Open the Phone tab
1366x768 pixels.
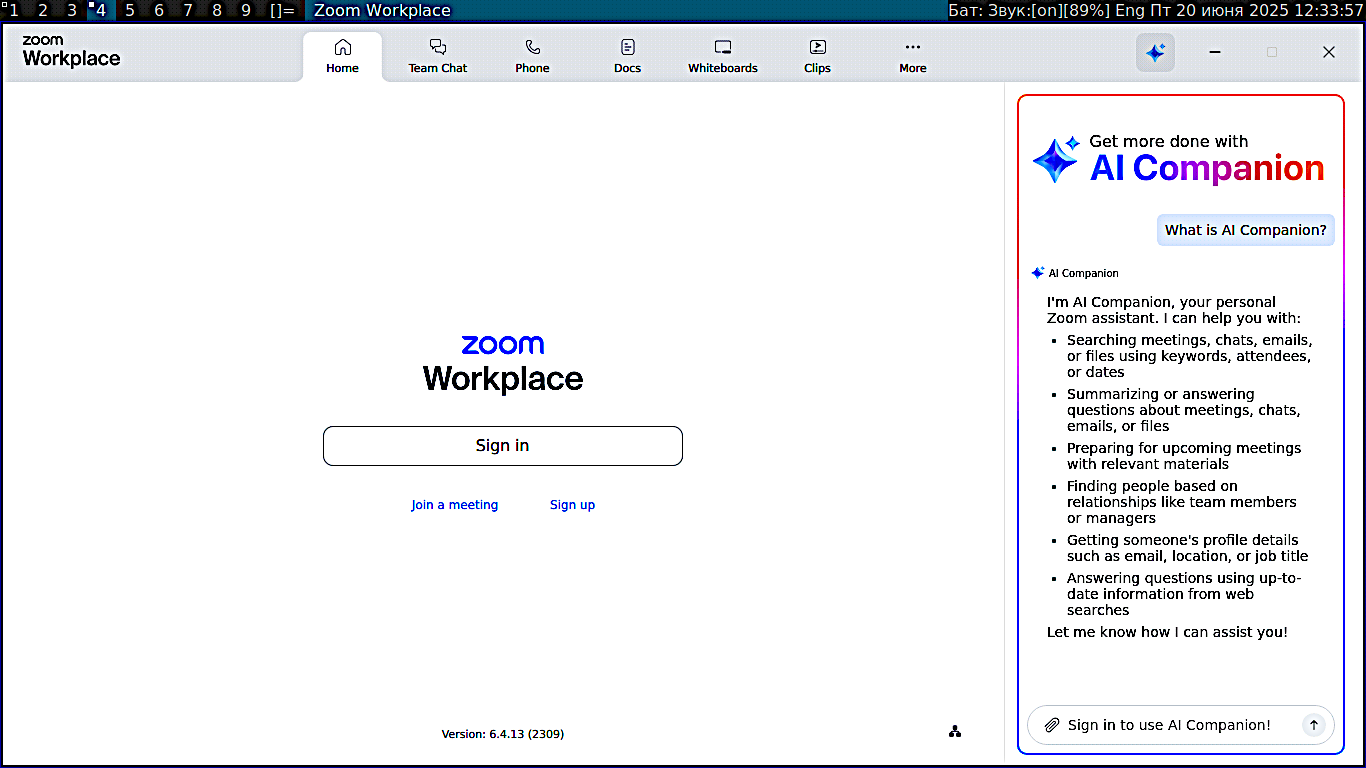[x=532, y=57]
